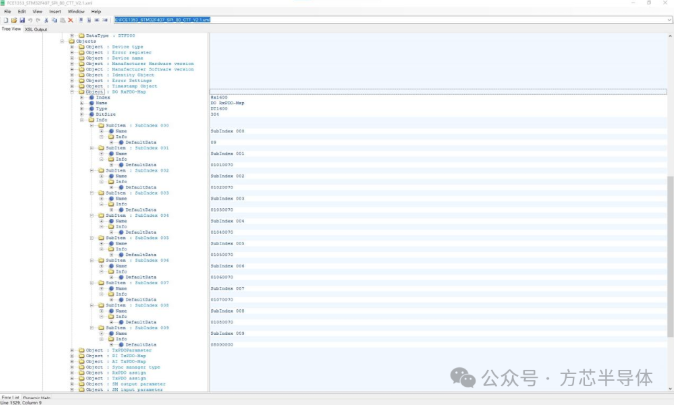This screenshot has width=675, height=408.
Task: Click the Nudge node up toolbar icon
Action: 81,20
